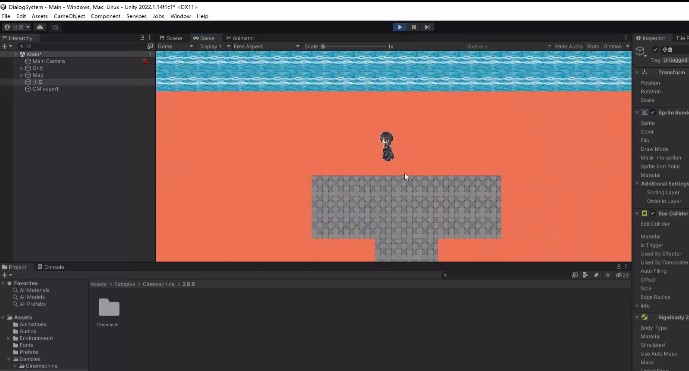Open the Free Aspect dropdown
The height and width of the screenshot is (371, 689).
click(x=265, y=46)
